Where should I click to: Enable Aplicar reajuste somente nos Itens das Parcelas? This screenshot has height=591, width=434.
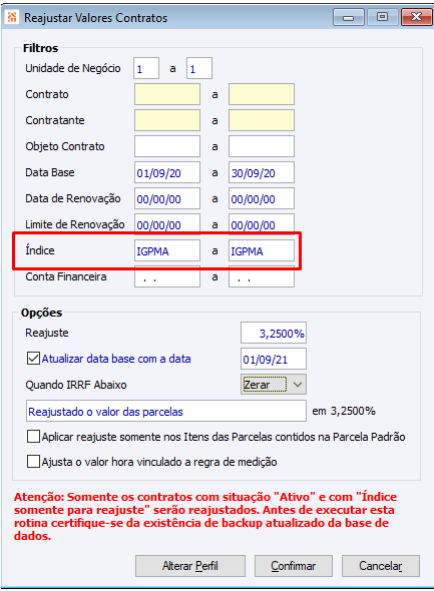tap(33, 437)
